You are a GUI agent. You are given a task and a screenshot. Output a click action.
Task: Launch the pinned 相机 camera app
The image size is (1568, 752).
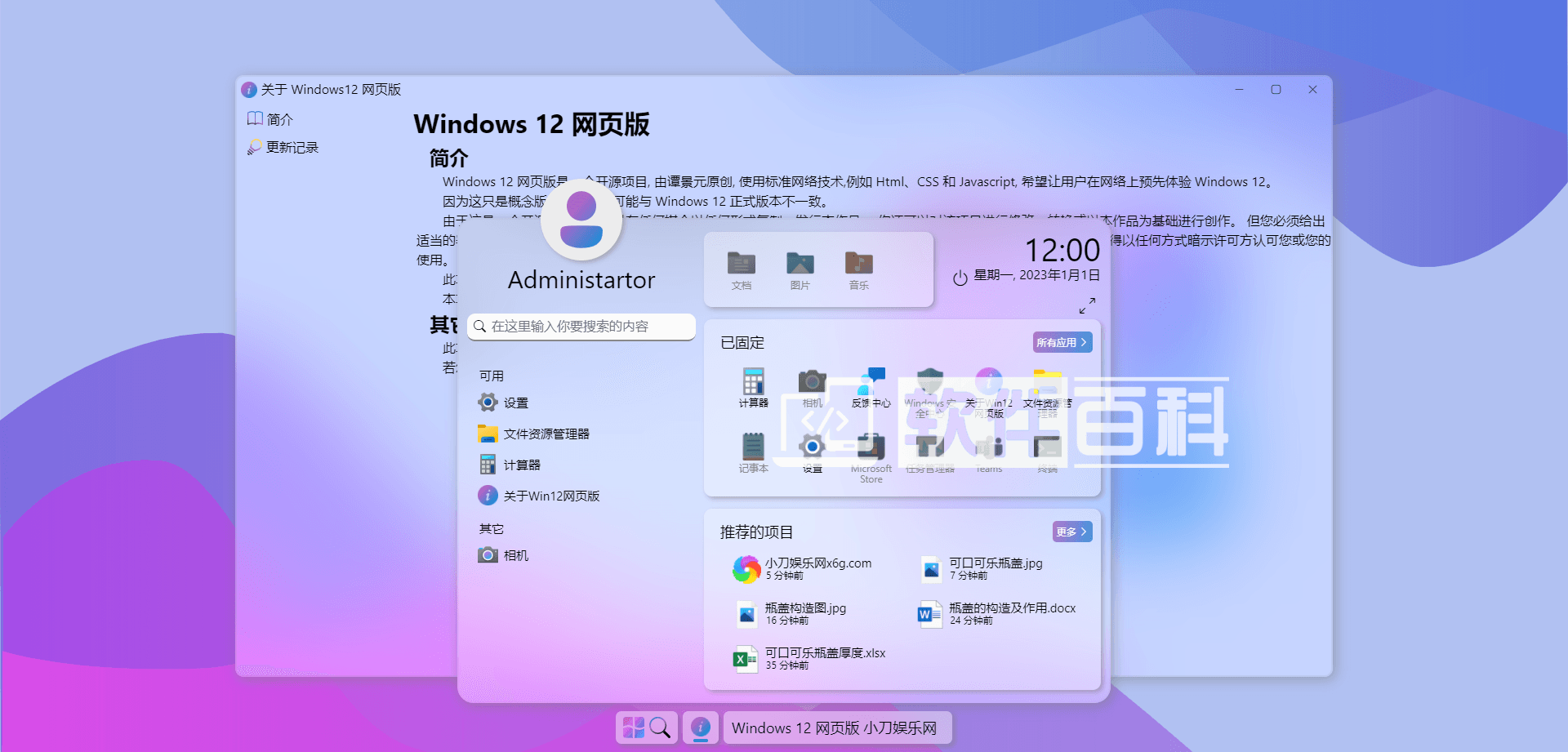pos(812,388)
